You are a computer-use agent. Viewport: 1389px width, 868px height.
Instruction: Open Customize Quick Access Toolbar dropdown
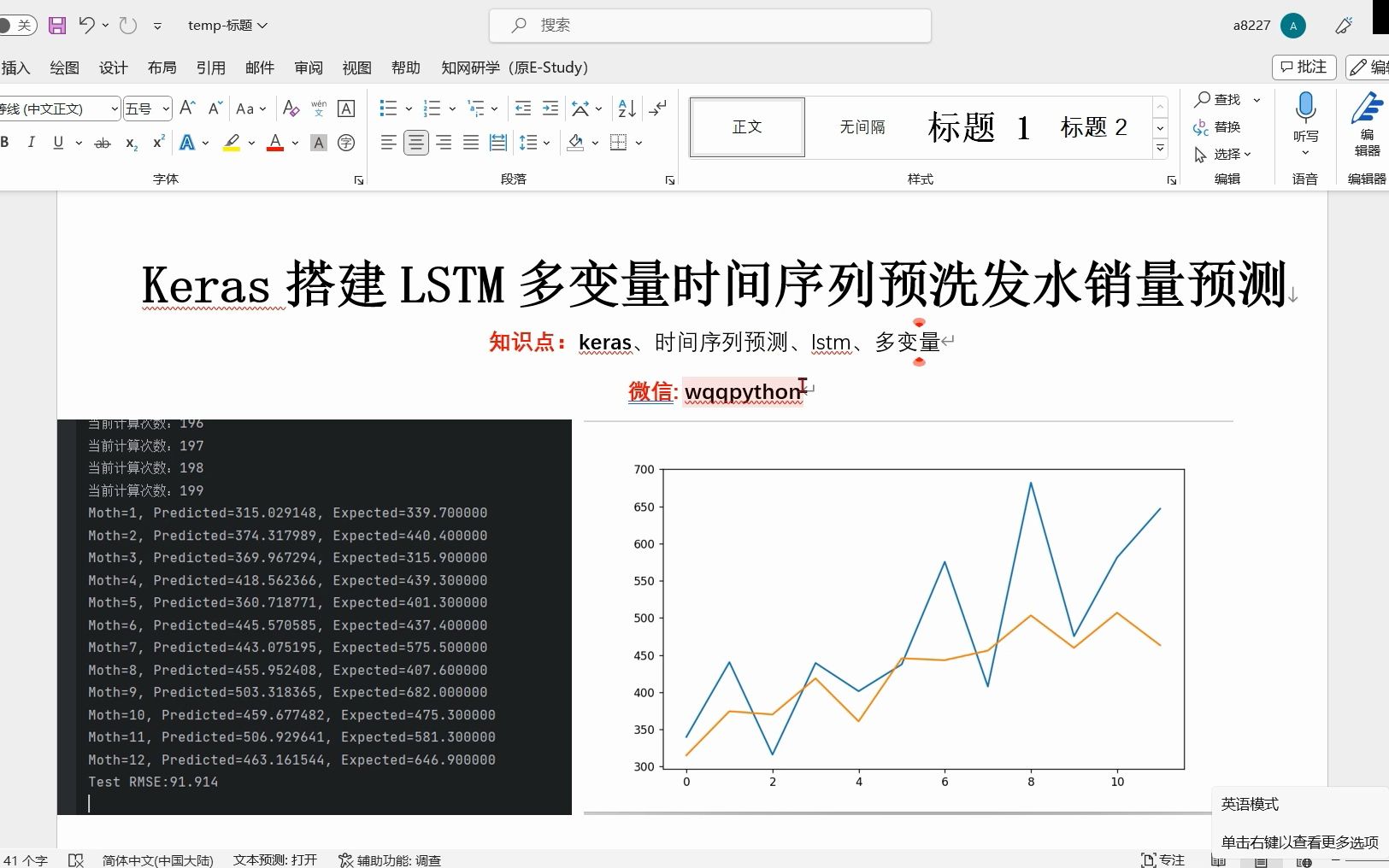click(157, 26)
